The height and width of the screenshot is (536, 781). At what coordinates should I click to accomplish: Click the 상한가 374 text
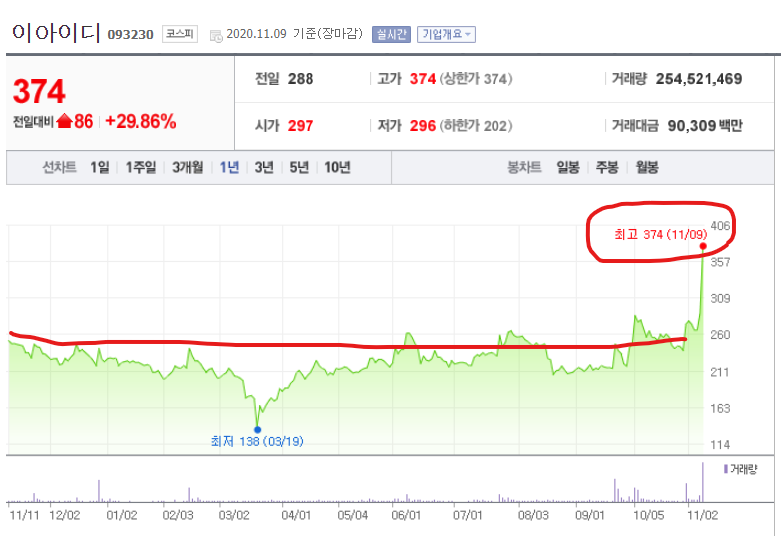click(476, 79)
